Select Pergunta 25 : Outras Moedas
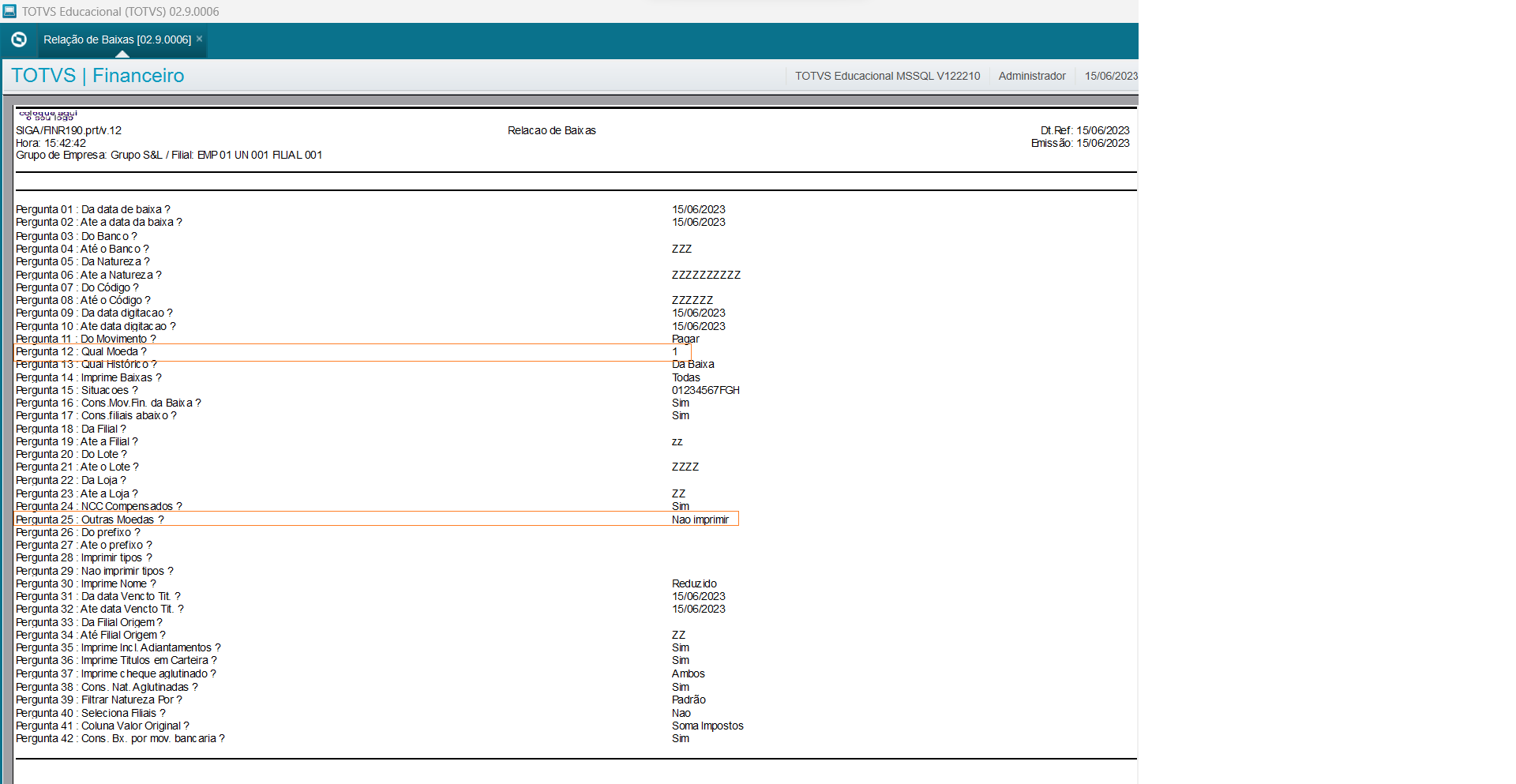1516x784 pixels. coord(90,520)
